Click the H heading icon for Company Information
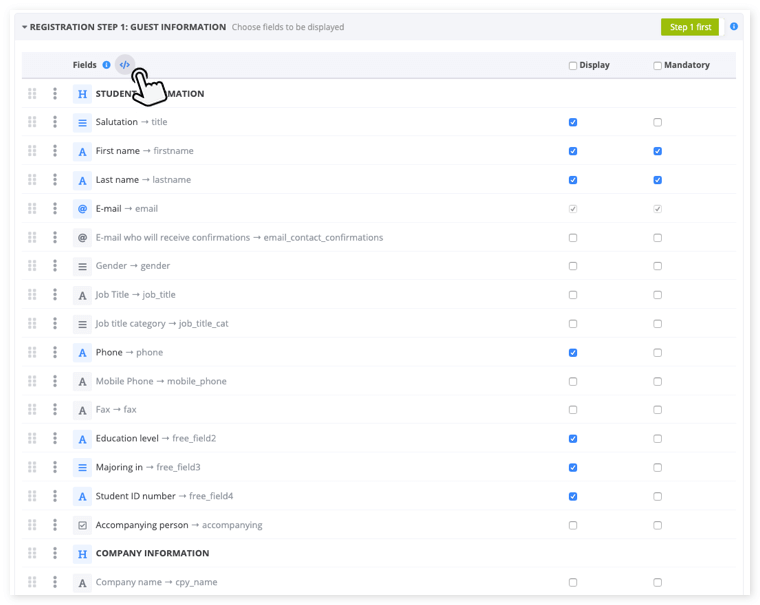The image size is (760, 605). pos(82,554)
